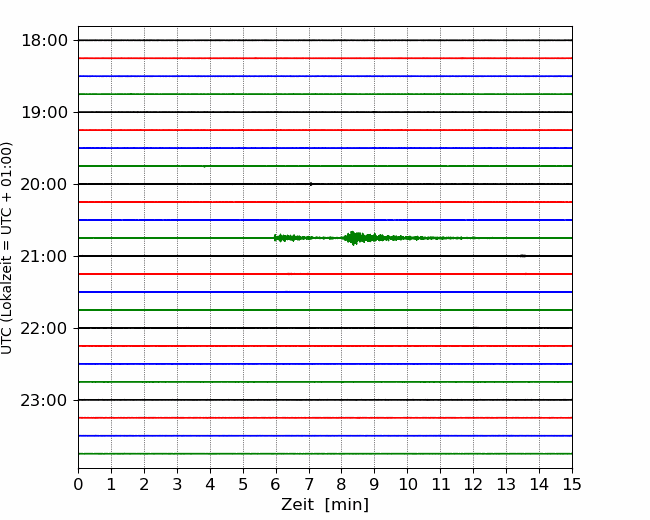The image size is (650, 520).
Task: Click the small blip on the 21:00 trace
Action: pyautogui.click(x=522, y=256)
